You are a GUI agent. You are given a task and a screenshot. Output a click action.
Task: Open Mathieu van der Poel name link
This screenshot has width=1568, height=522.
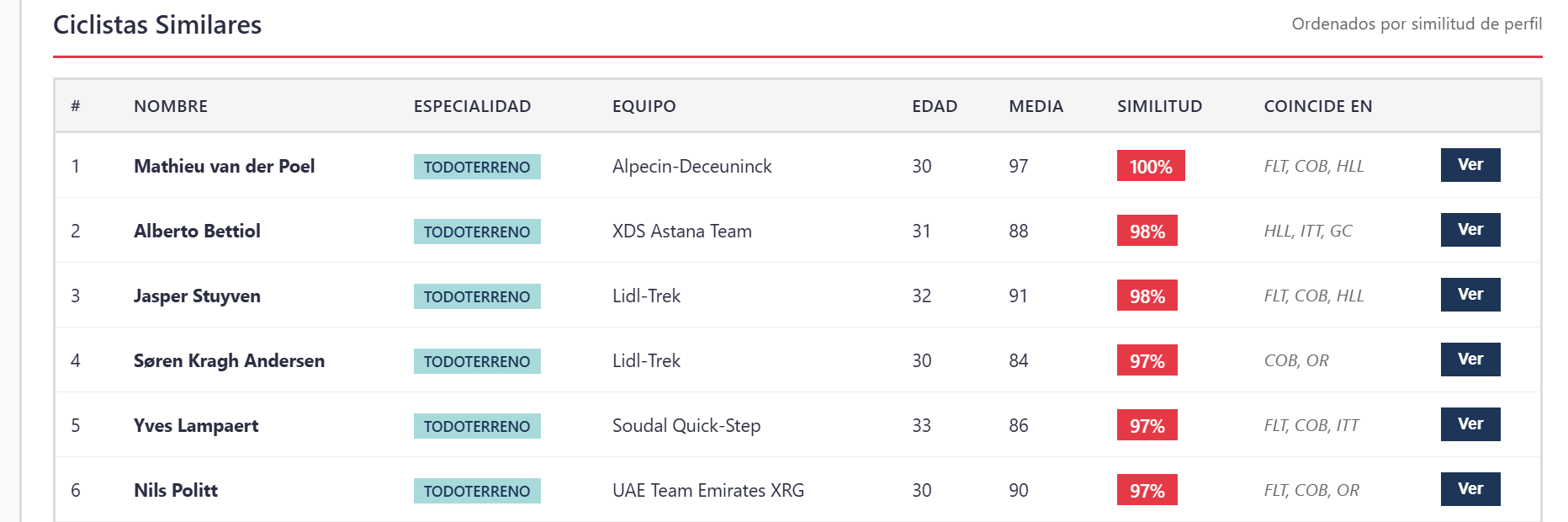(x=224, y=166)
